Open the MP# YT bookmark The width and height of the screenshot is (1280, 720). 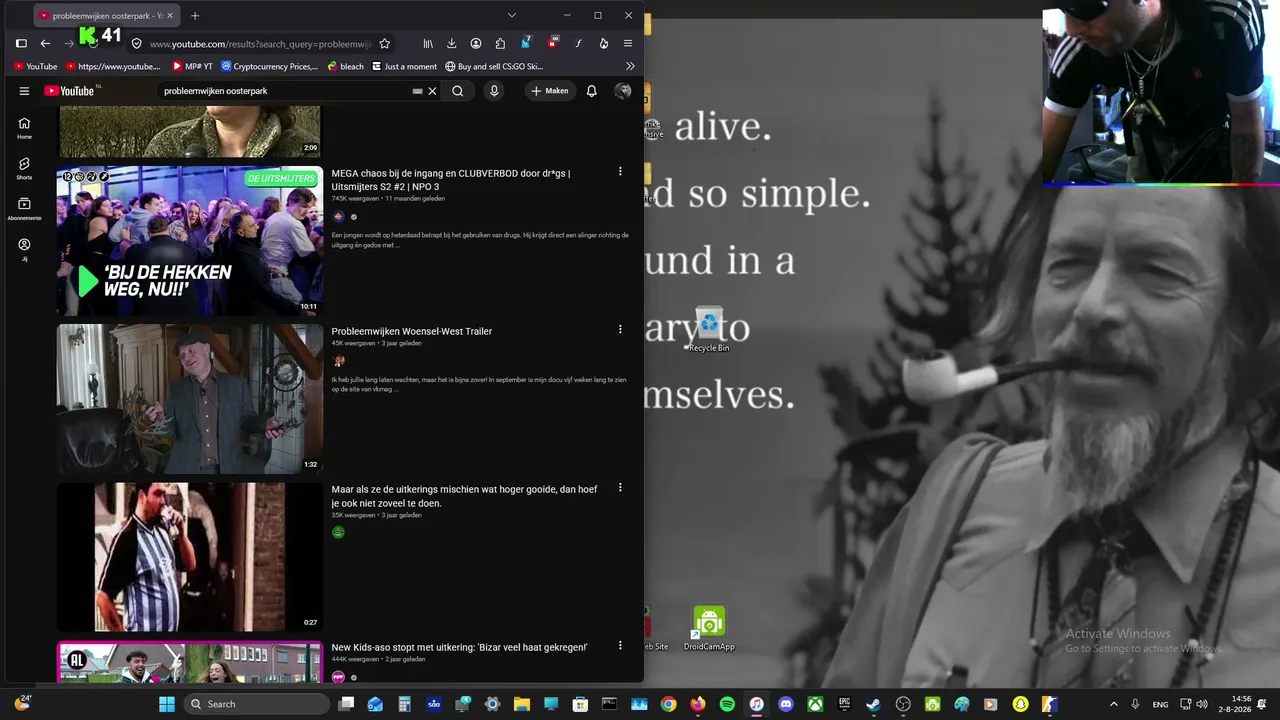192,67
